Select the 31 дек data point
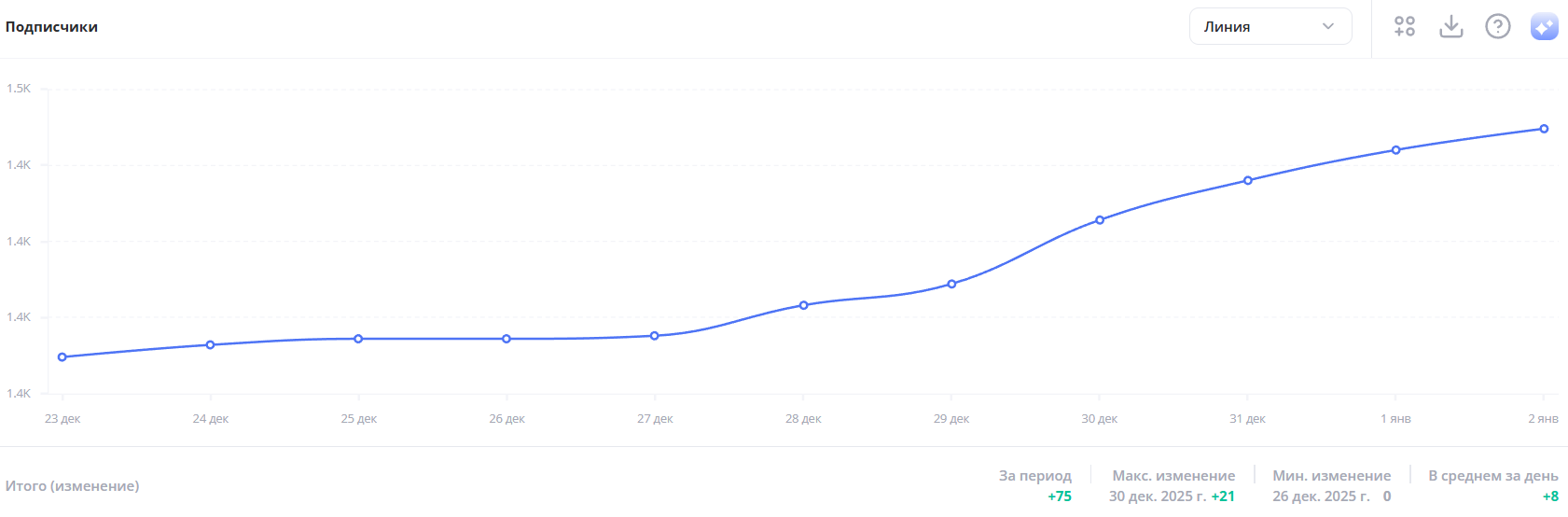Screen dimensions: 1568x517 pos(1248,180)
